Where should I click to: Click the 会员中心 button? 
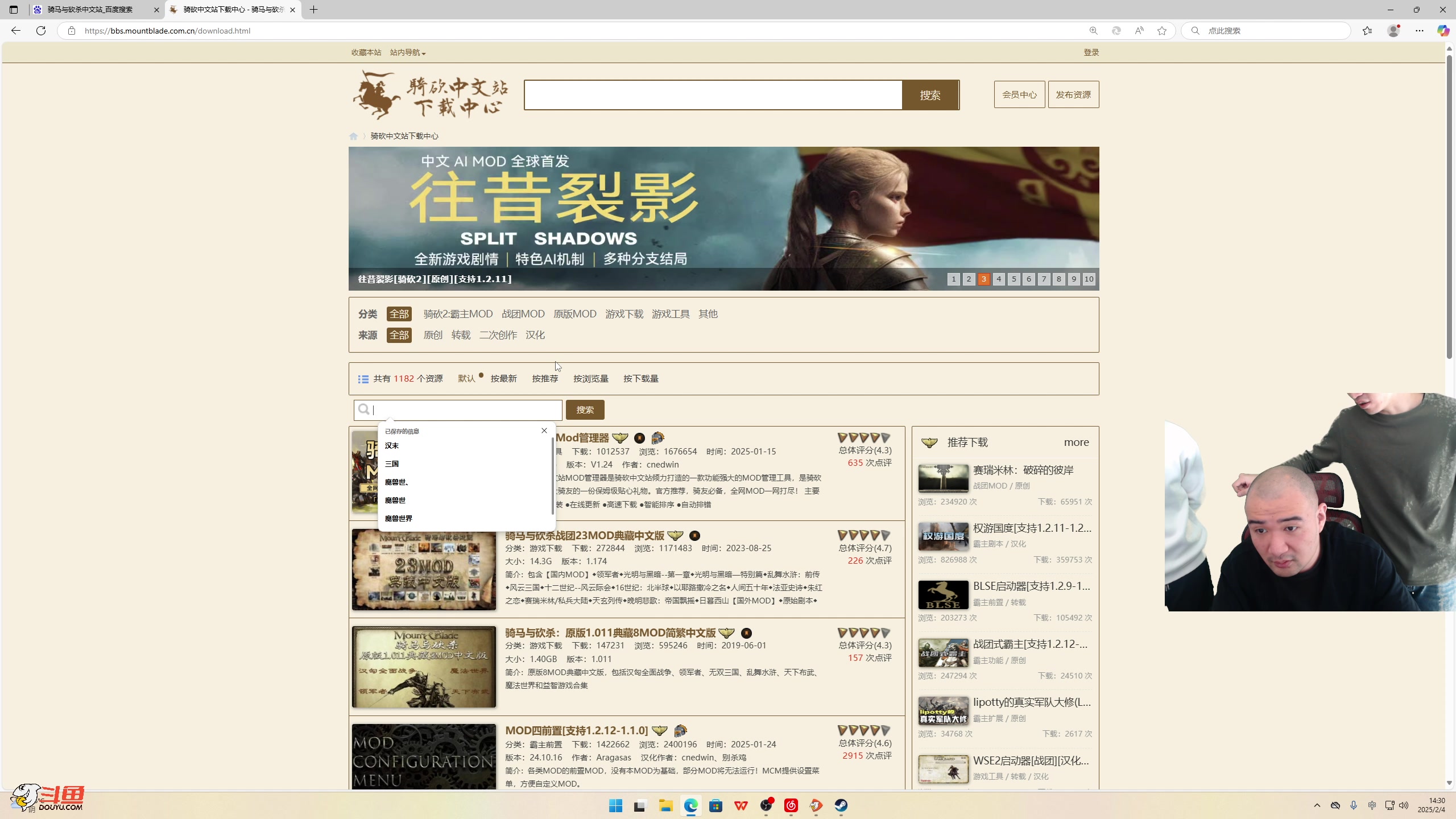tap(1019, 94)
